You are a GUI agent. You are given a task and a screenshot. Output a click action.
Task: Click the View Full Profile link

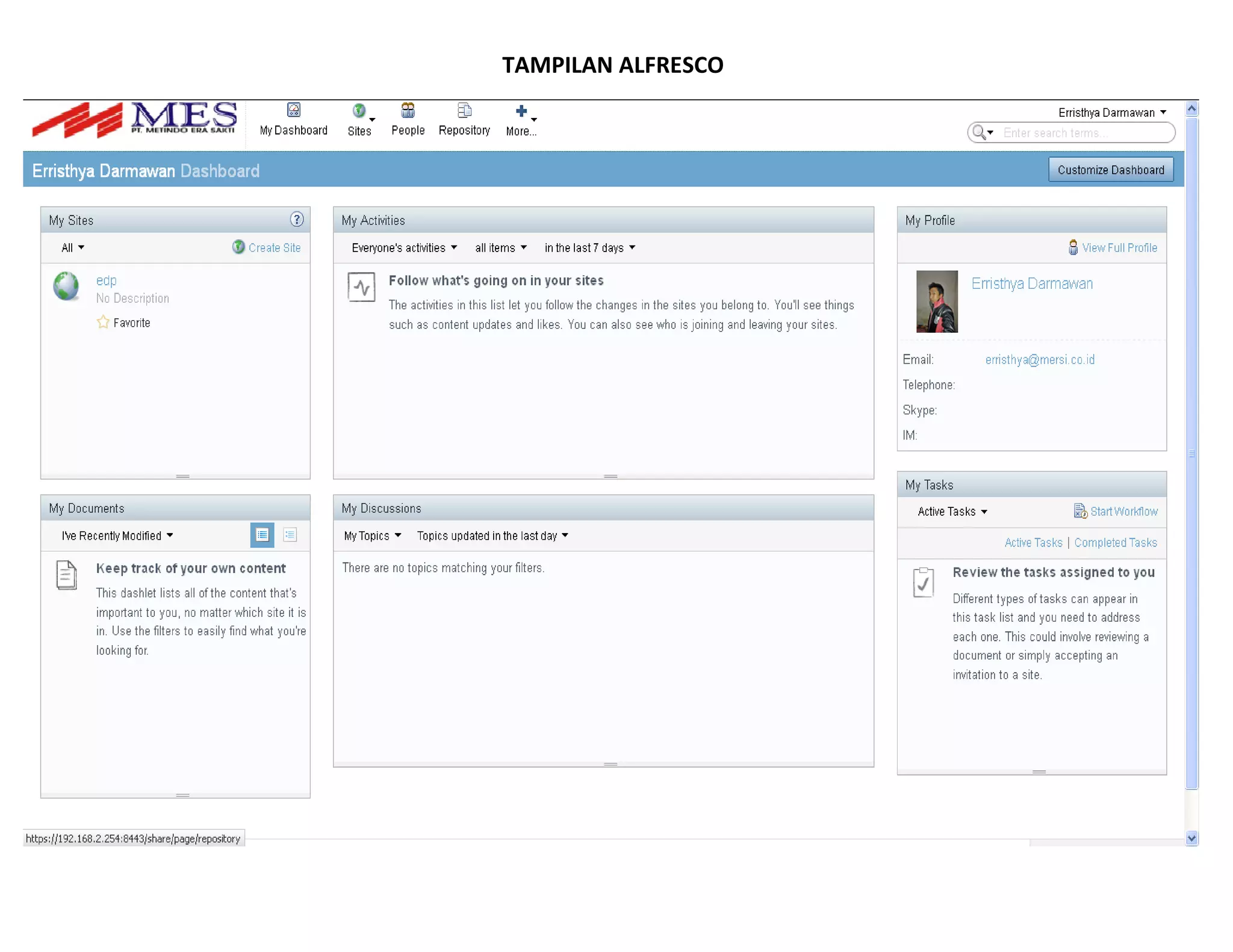coord(1119,247)
